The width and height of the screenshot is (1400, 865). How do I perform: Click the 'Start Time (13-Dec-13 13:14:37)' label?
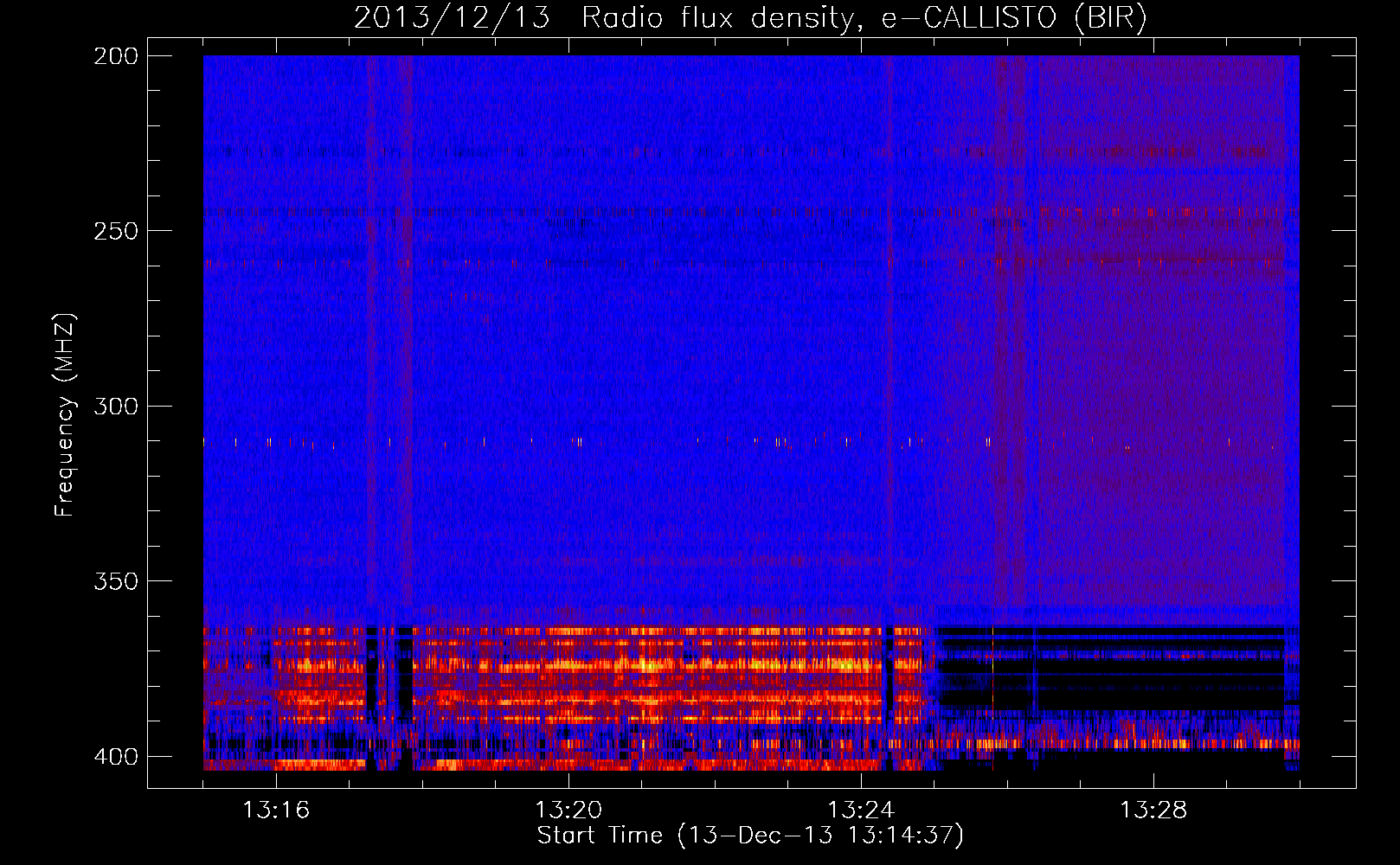[x=750, y=836]
